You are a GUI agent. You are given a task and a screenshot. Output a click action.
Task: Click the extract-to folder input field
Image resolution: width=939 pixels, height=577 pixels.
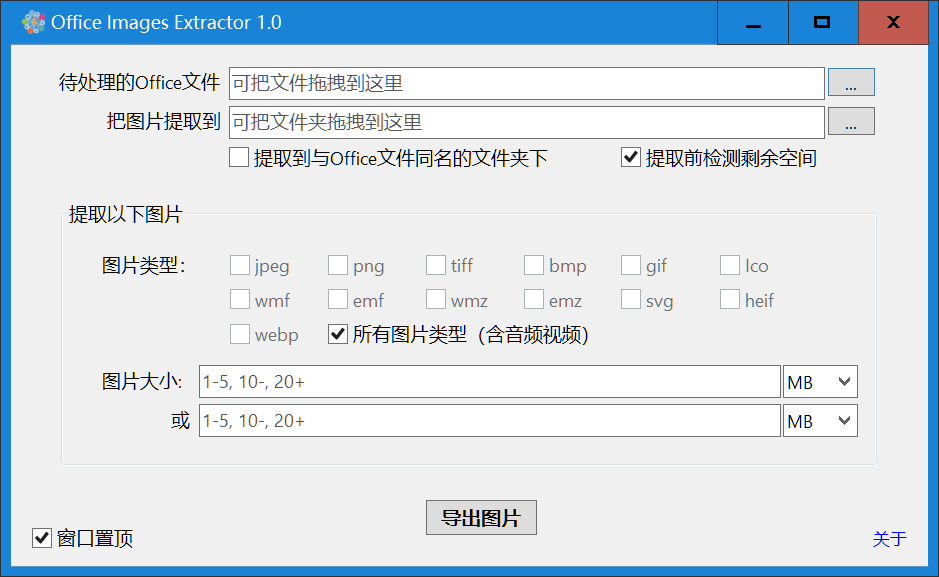[526, 122]
